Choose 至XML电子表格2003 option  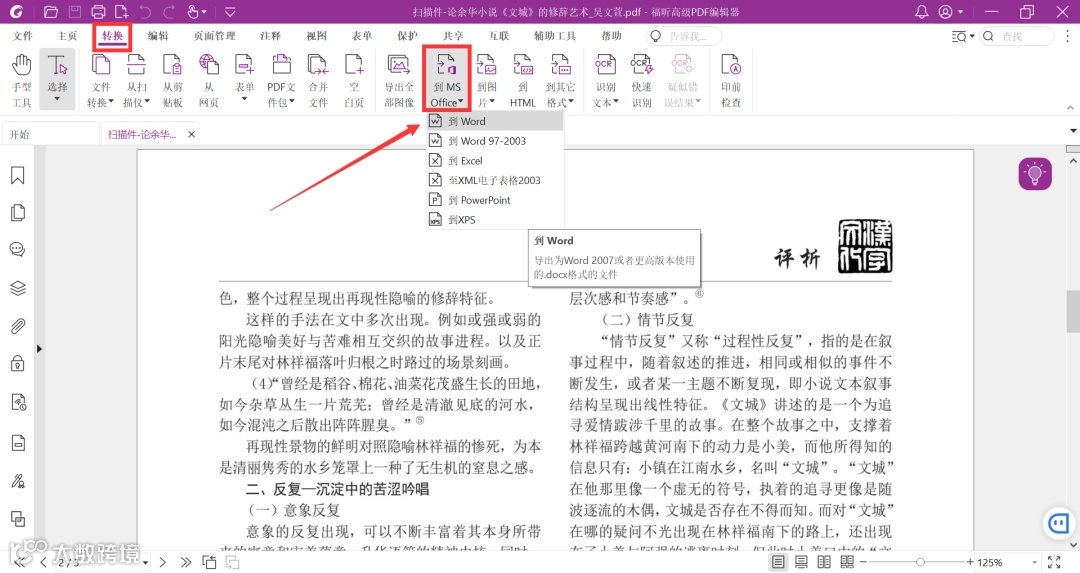point(495,180)
